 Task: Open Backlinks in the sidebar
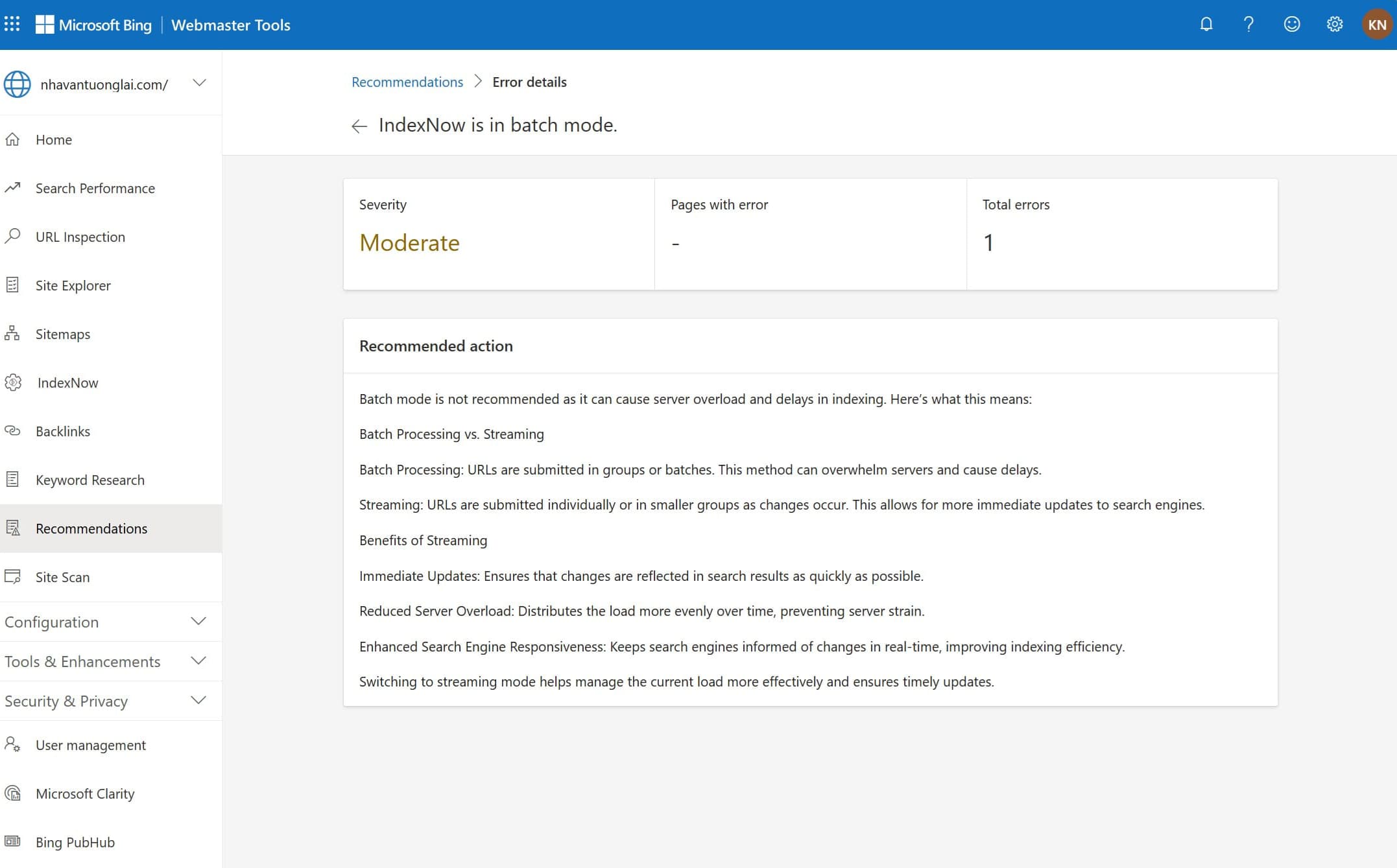(x=111, y=431)
